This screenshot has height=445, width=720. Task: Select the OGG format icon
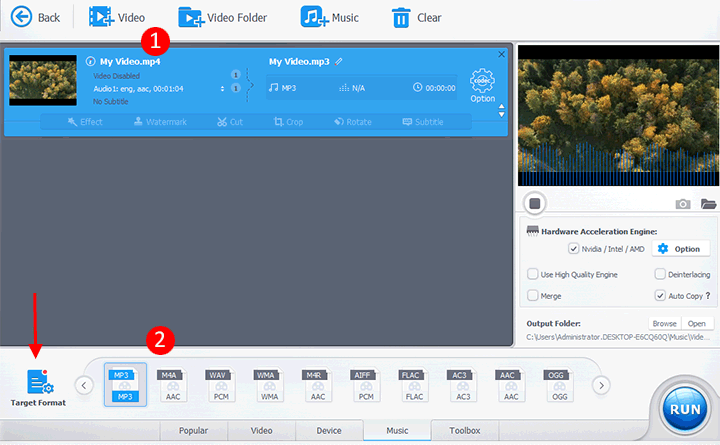click(558, 385)
